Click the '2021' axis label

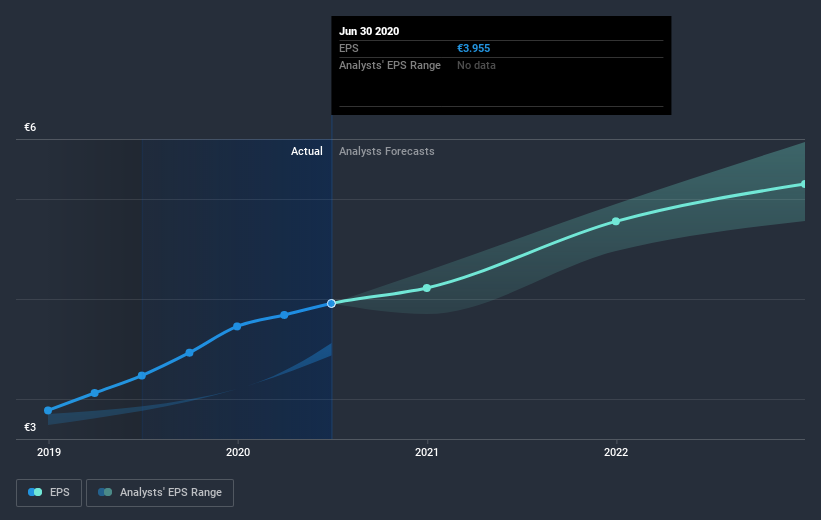[427, 452]
